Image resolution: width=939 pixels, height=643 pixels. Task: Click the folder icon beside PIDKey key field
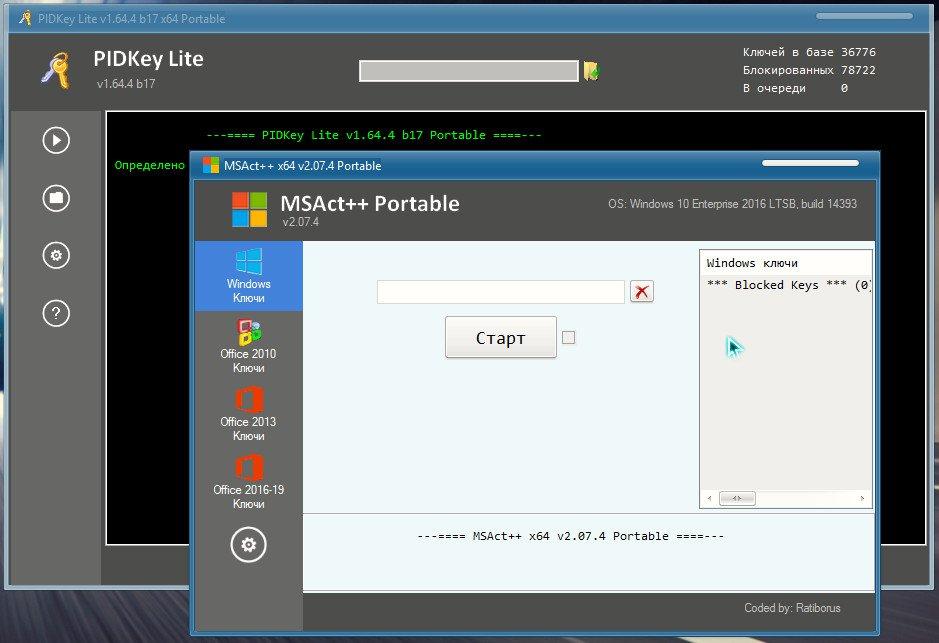click(592, 71)
